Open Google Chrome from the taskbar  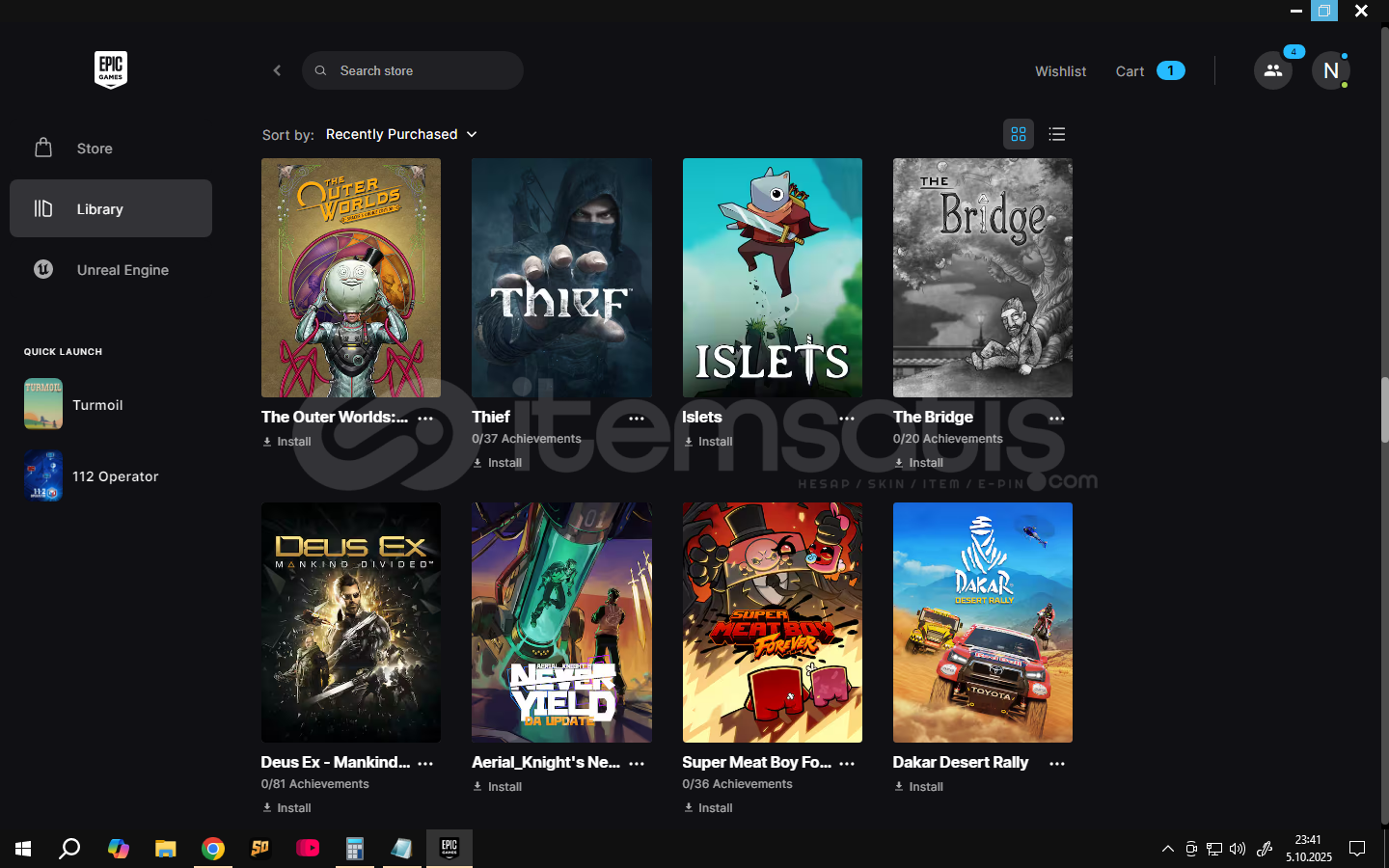tap(213, 849)
